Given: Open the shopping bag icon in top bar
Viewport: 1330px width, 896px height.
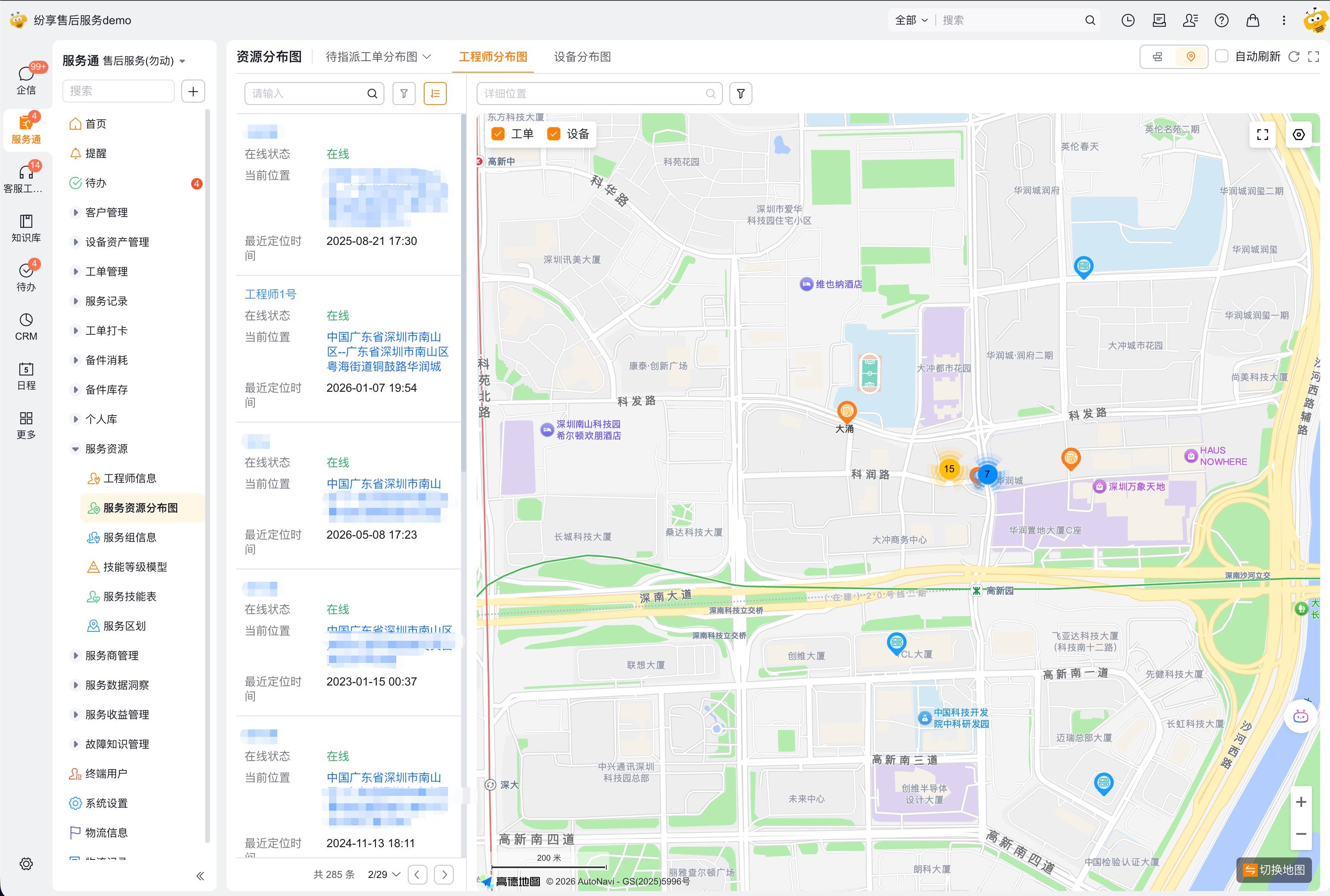Looking at the screenshot, I should [x=1253, y=21].
